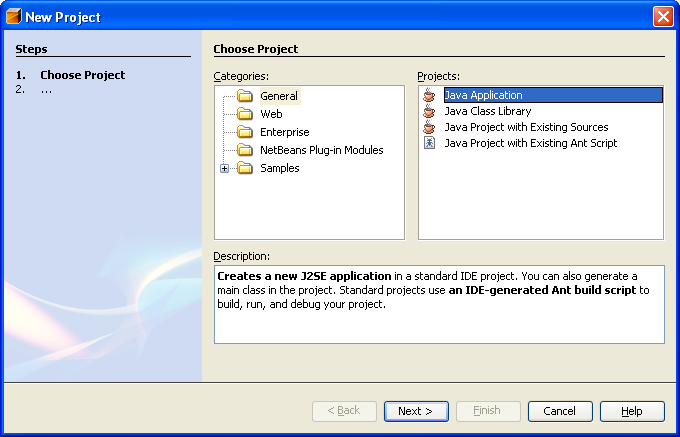Click the Steps heading
The height and width of the screenshot is (437, 680).
[x=31, y=49]
